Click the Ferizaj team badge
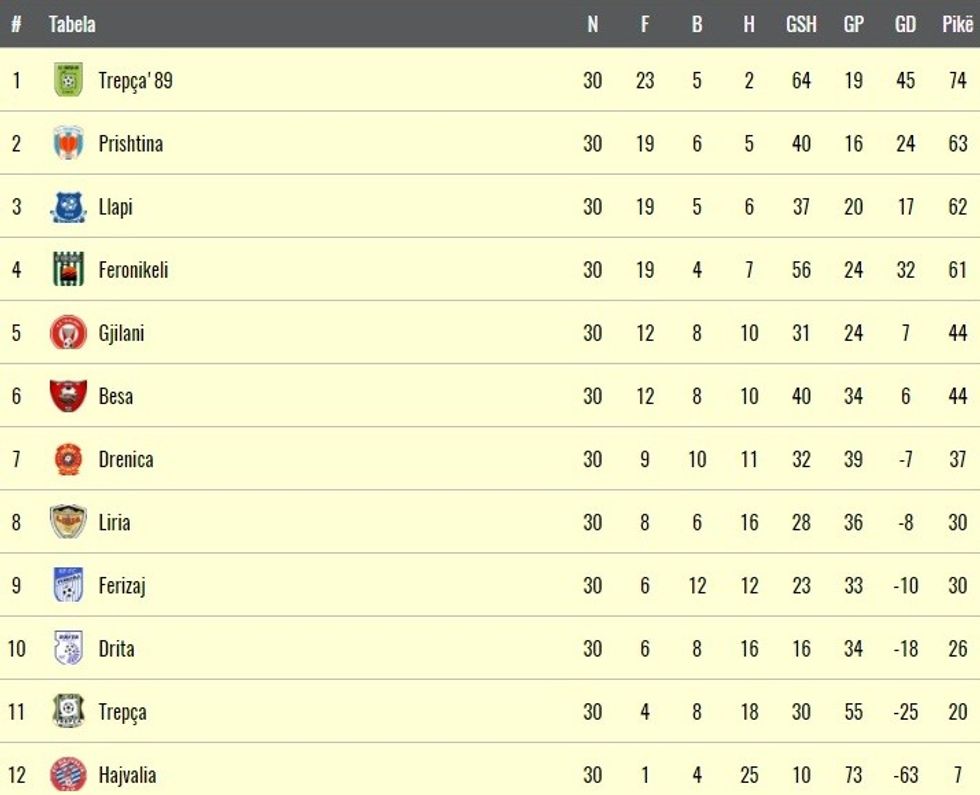The image size is (980, 795). click(x=68, y=585)
